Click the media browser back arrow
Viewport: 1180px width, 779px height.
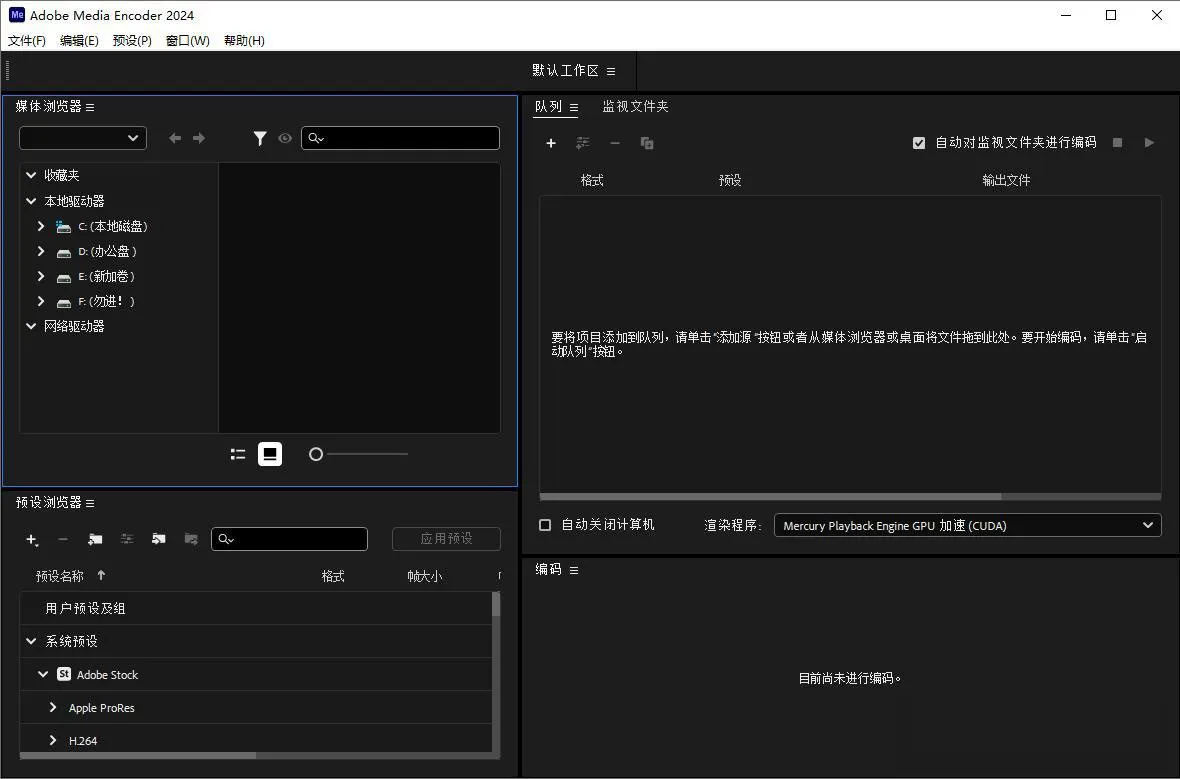[x=175, y=138]
